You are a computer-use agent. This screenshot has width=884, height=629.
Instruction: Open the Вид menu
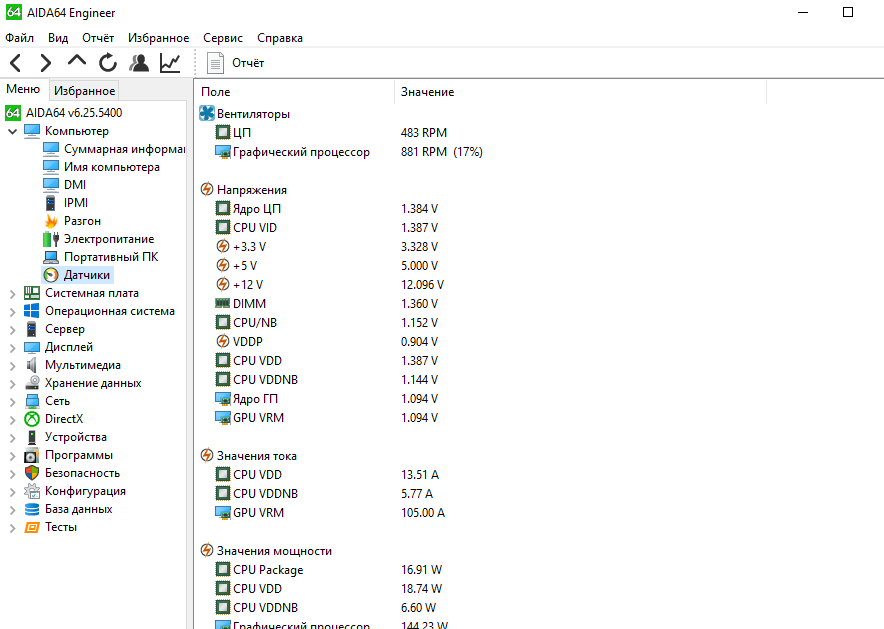pos(58,38)
